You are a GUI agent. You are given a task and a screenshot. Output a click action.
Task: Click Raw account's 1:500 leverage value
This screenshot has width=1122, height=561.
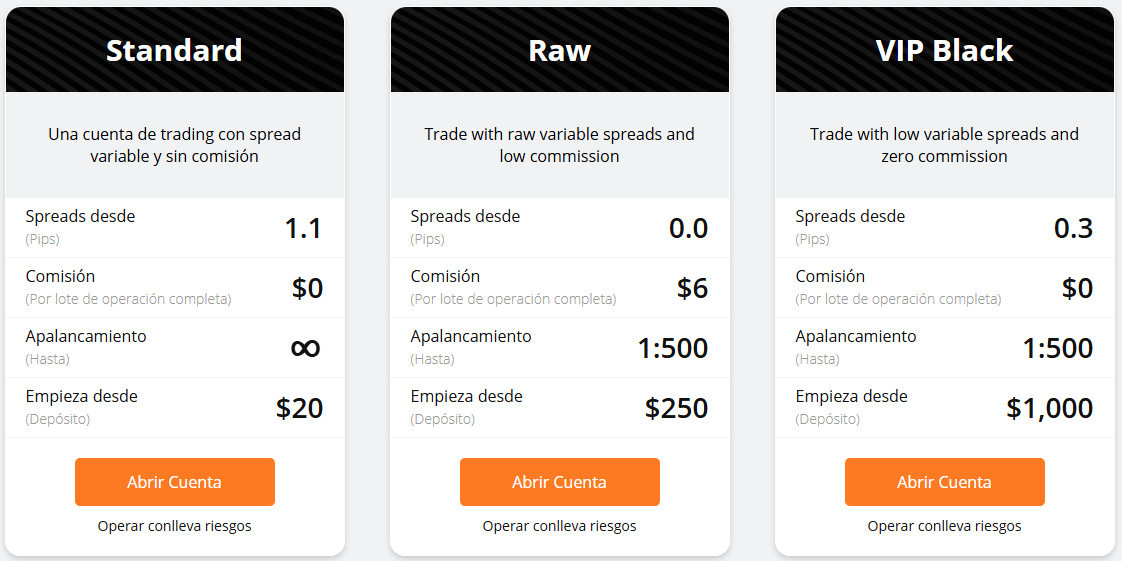point(672,348)
